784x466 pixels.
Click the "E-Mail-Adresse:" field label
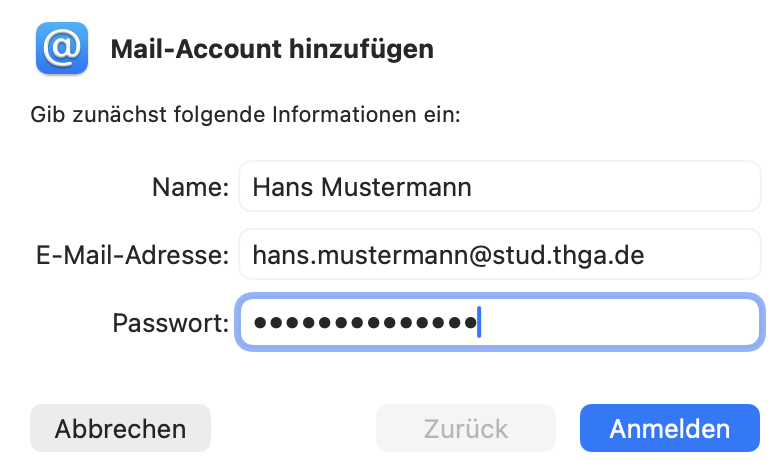(132, 255)
